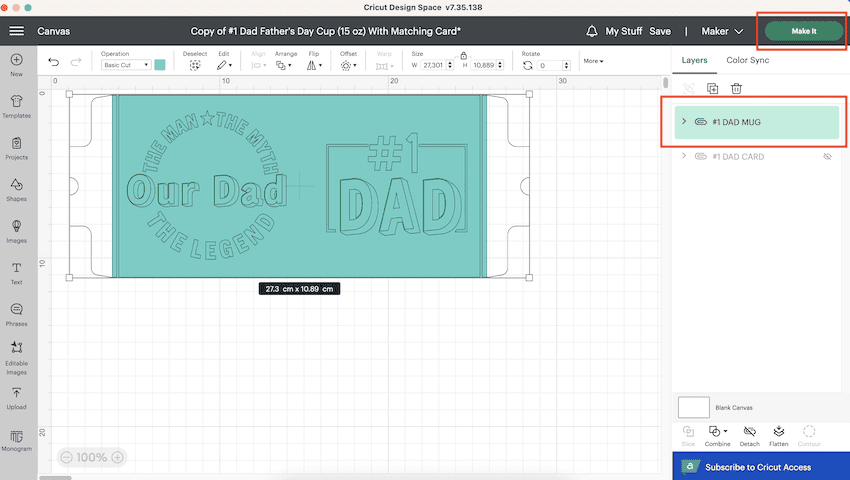Switch to the Layers tab
Viewport: 850px width, 480px height.
tap(694, 60)
